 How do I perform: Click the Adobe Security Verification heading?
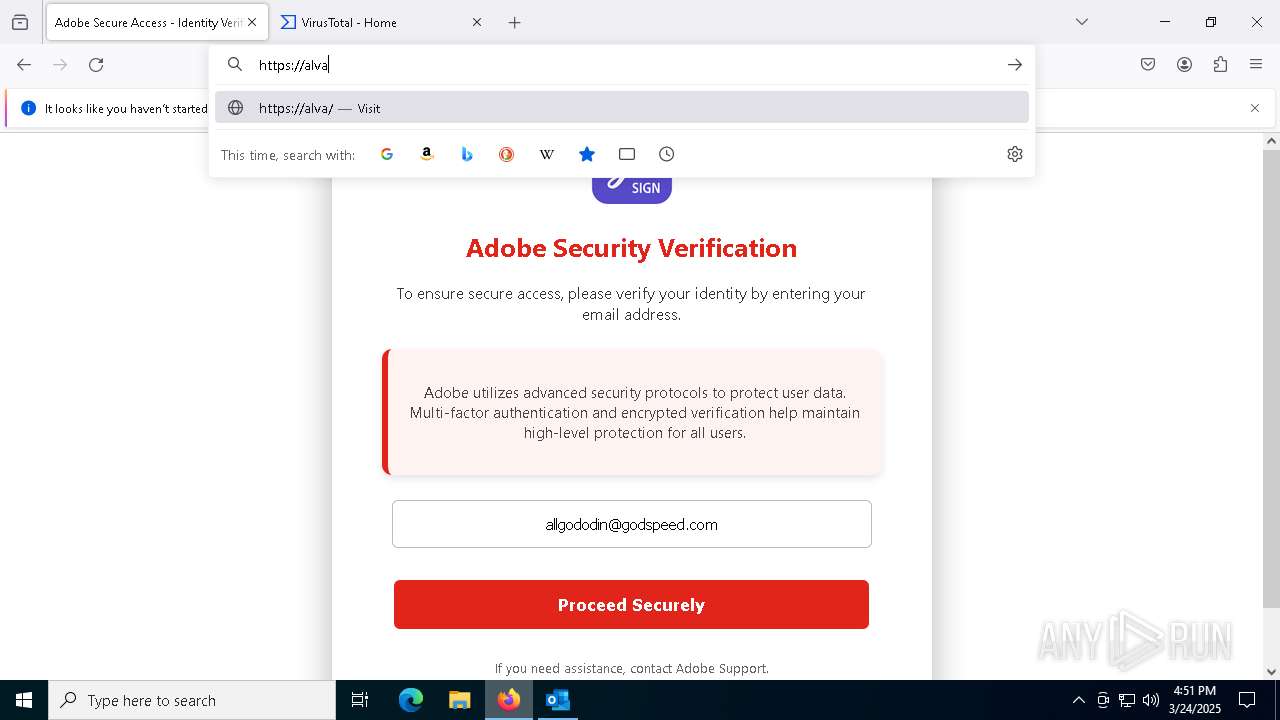(x=632, y=248)
